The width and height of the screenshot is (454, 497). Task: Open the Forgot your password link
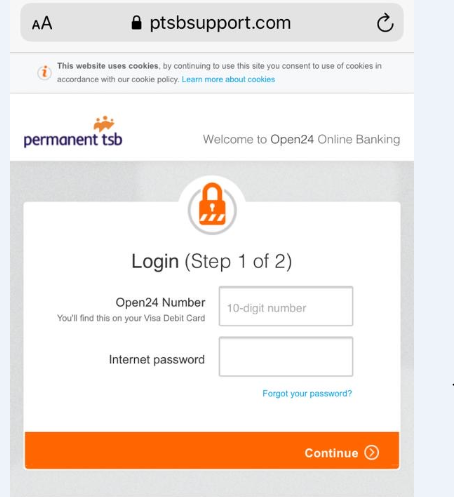(x=307, y=394)
